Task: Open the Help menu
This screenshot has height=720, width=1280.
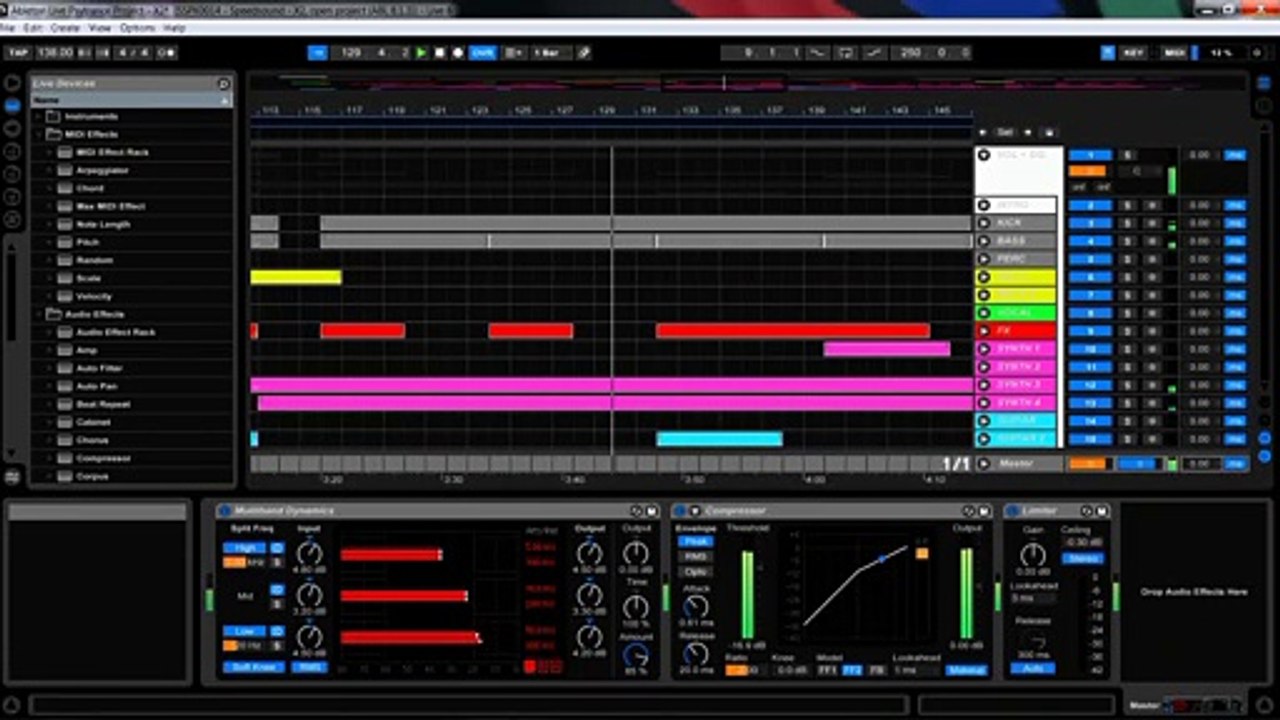Action: pos(174,28)
